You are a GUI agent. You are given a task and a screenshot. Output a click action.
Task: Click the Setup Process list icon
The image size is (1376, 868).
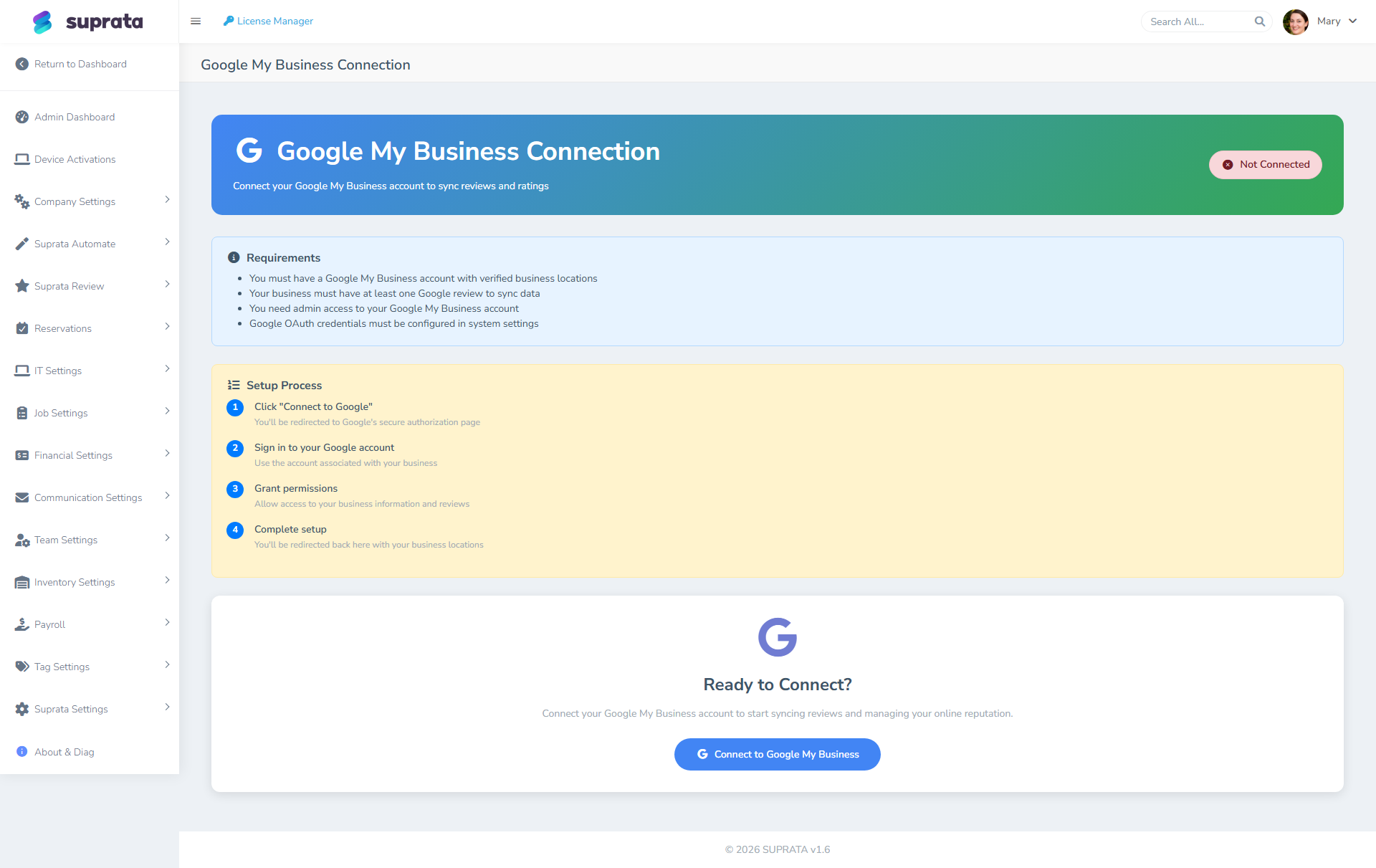pos(234,385)
